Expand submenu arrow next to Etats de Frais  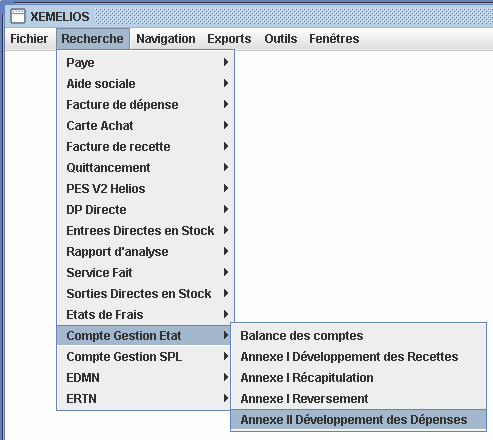(x=226, y=314)
